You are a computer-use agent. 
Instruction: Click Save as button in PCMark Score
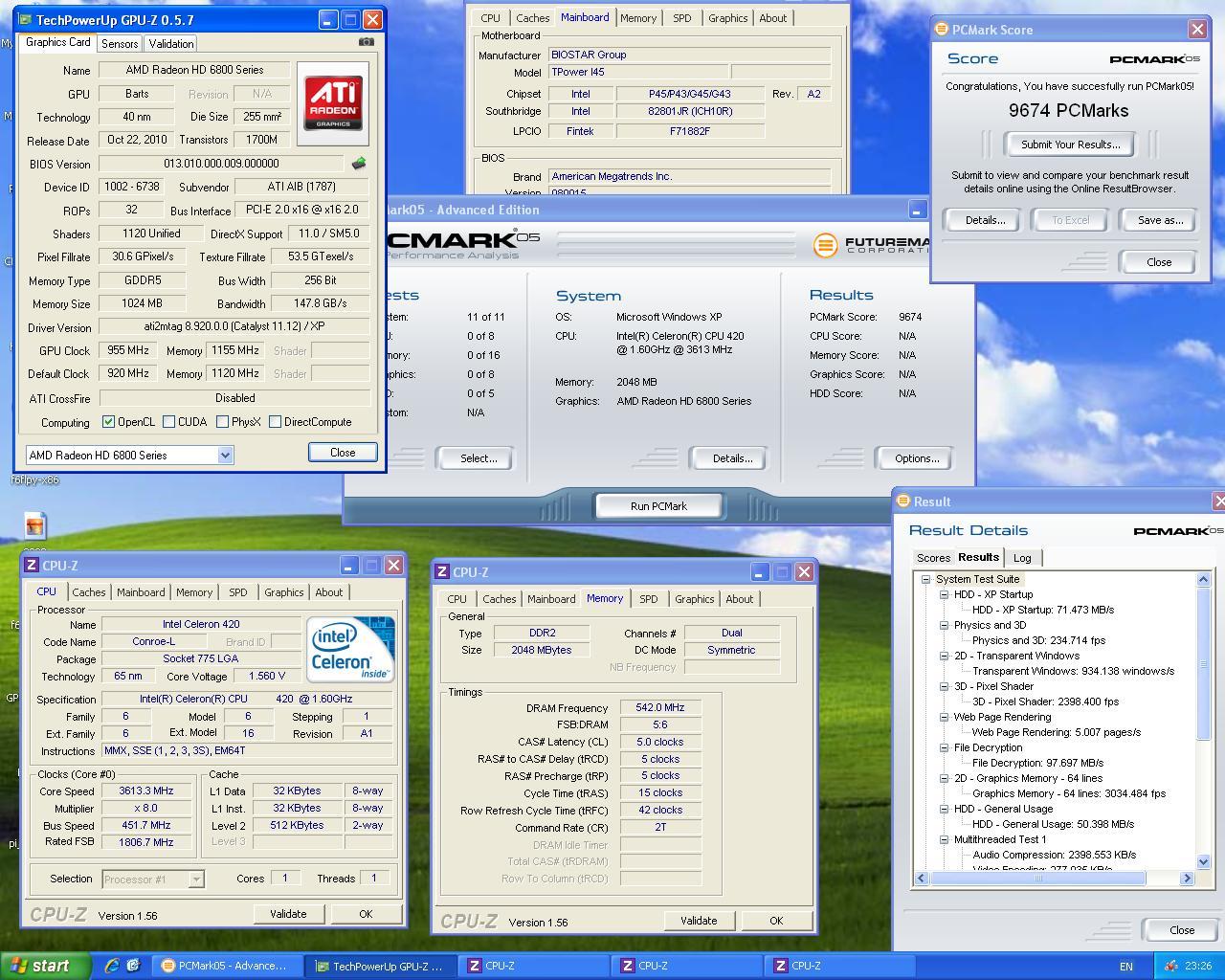tap(1160, 220)
